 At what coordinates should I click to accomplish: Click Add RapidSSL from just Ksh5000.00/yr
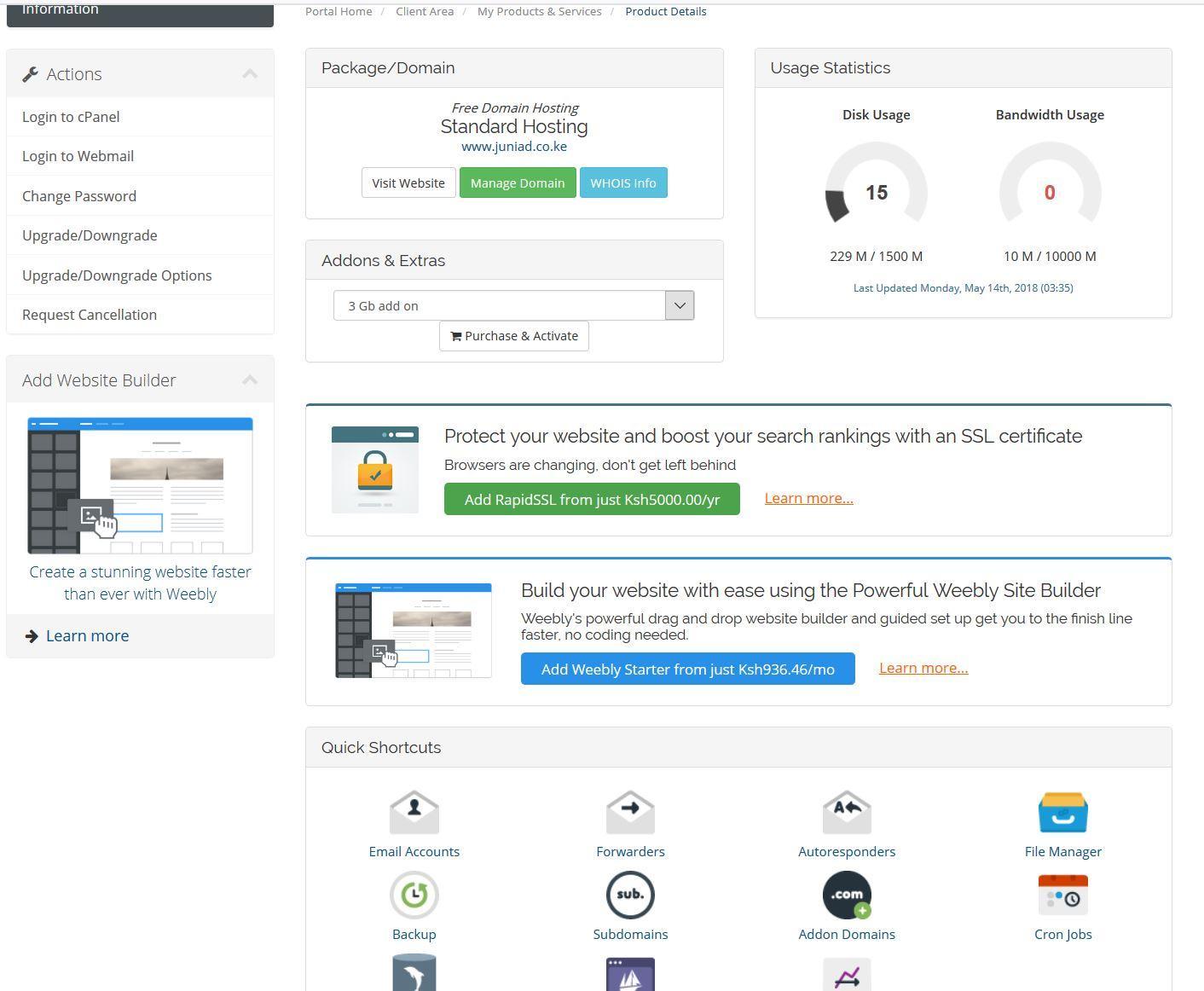tap(592, 500)
